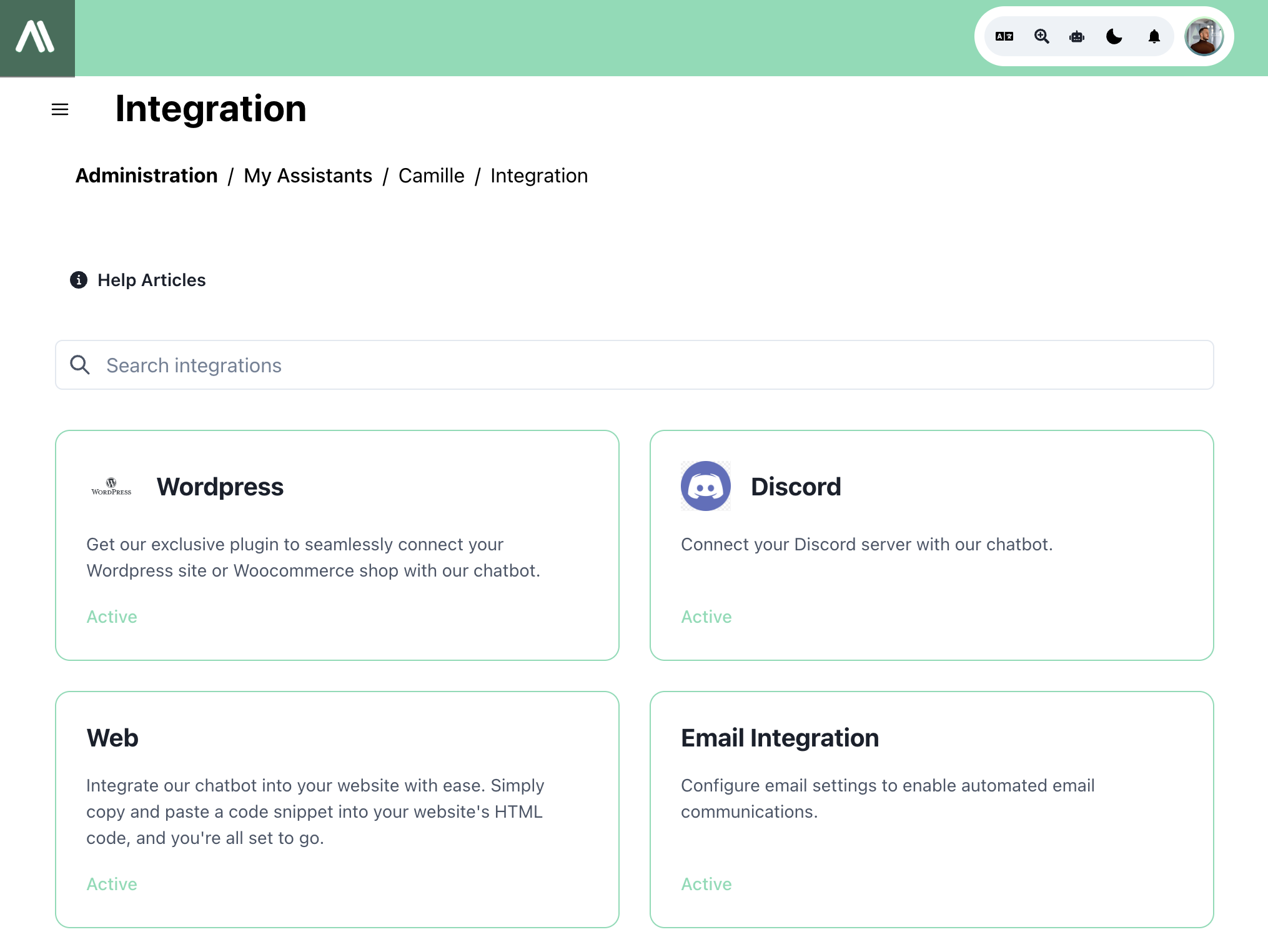Navigate to My Assistants breadcrumb
This screenshot has width=1268, height=952.
(308, 176)
